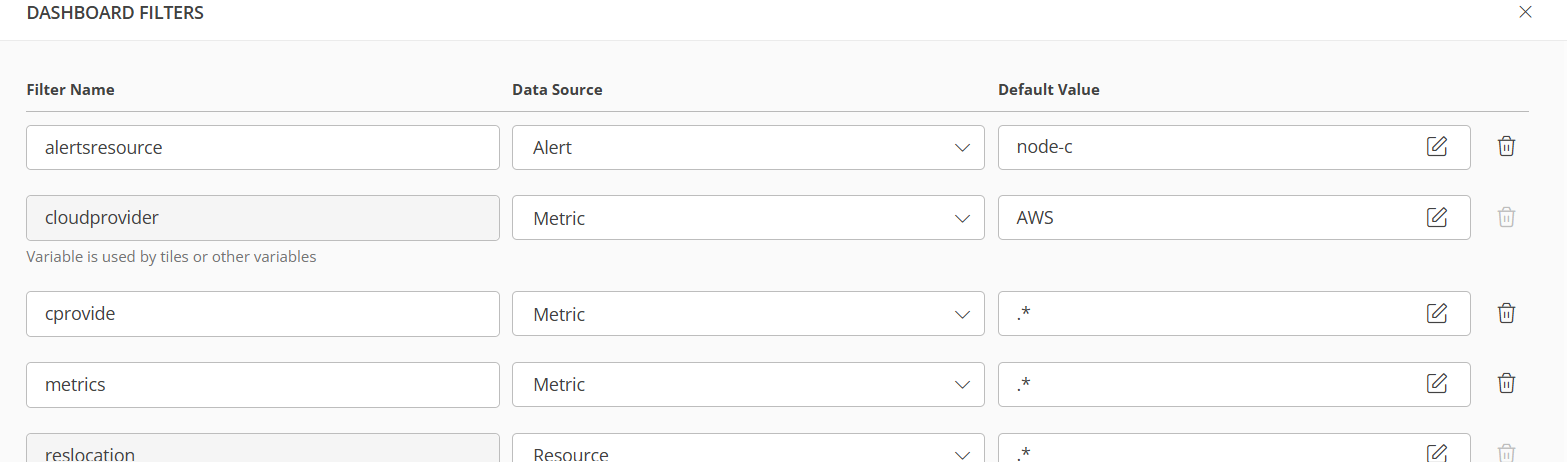Edit the AWS default value
This screenshot has width=1567, height=462.
1436,217
